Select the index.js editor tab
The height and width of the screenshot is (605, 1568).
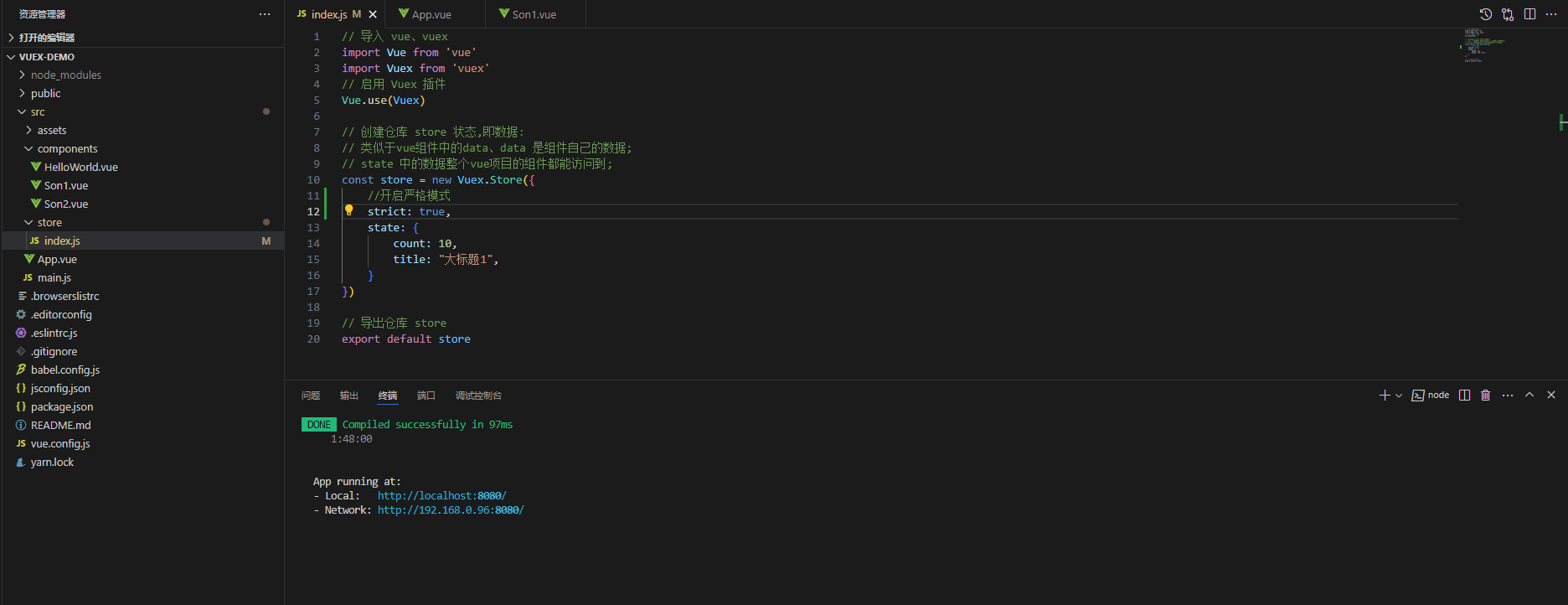coord(329,14)
